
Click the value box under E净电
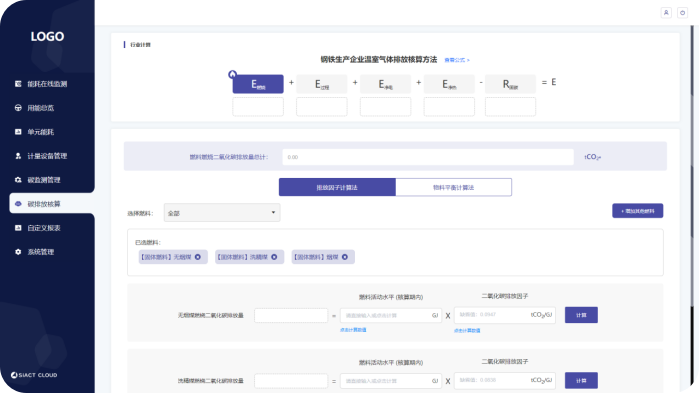385,107
